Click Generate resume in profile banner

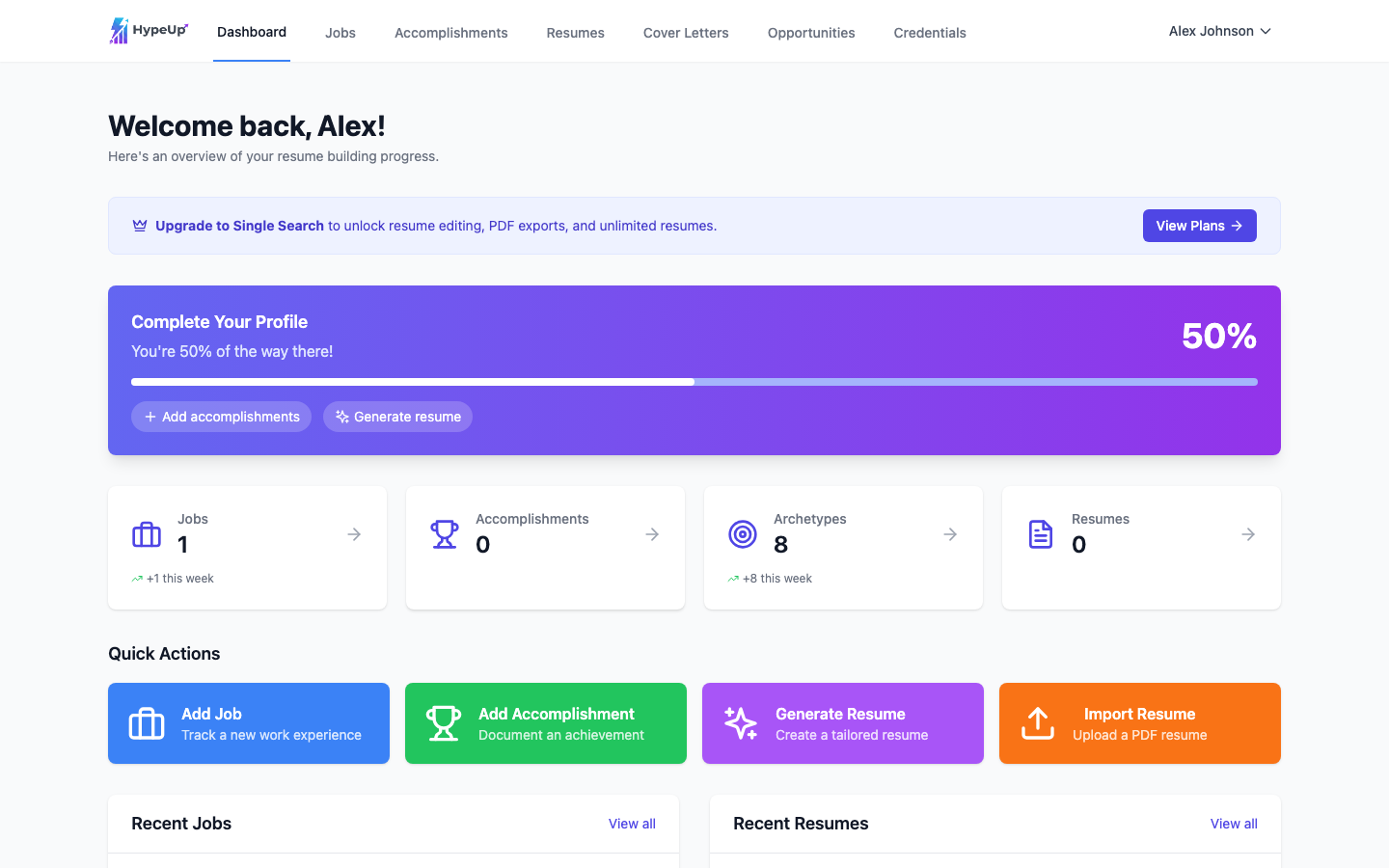pyautogui.click(x=397, y=417)
